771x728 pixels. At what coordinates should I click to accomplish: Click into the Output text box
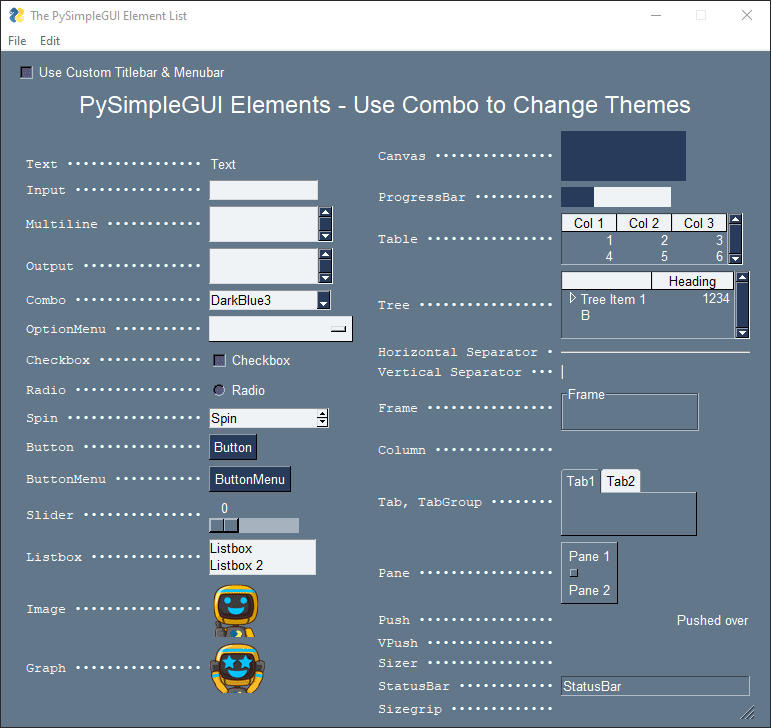(264, 266)
